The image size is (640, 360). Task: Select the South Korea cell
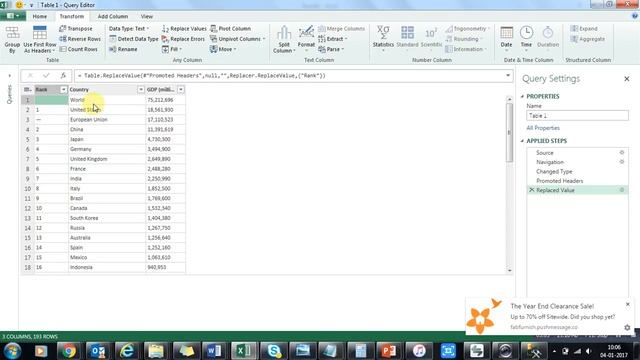click(x=107, y=218)
